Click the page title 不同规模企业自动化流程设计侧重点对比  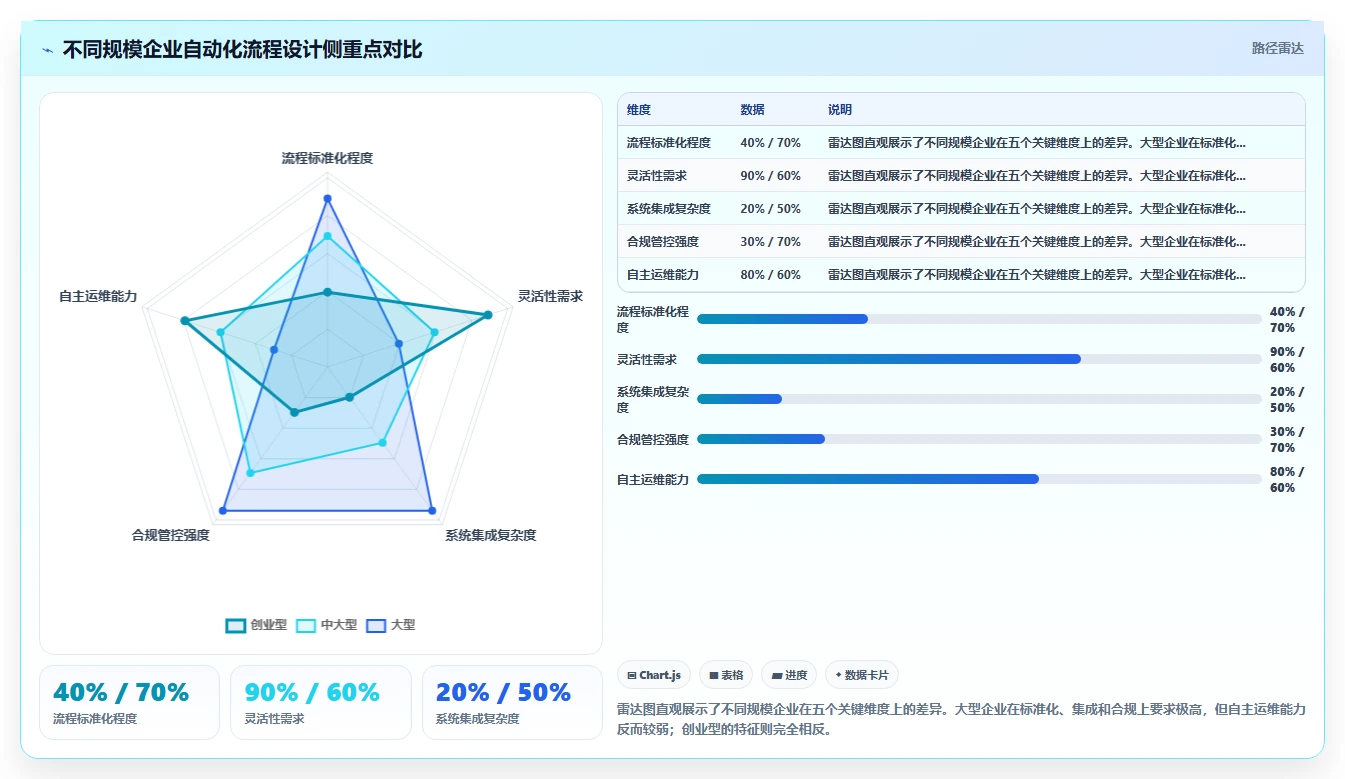tap(242, 50)
